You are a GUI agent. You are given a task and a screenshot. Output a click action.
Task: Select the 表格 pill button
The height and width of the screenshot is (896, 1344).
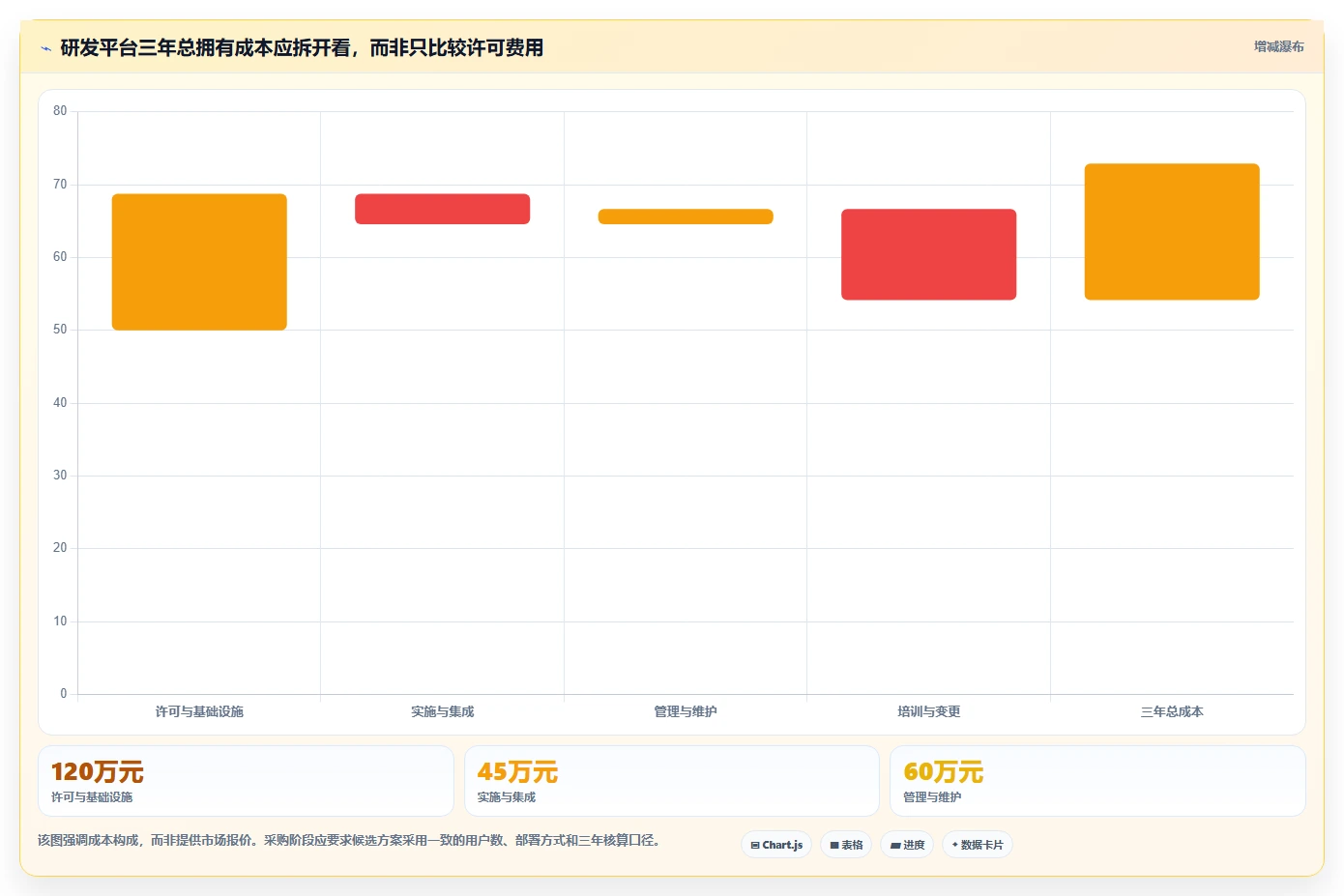click(x=846, y=845)
